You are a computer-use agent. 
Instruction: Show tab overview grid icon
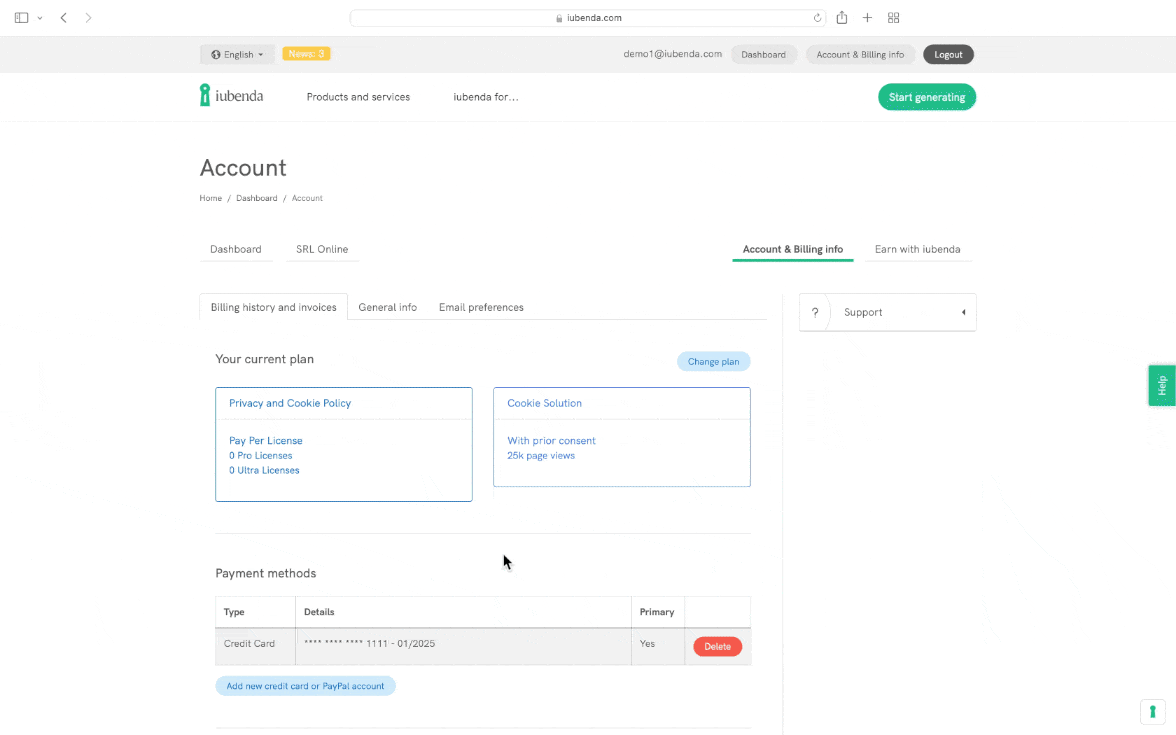pos(893,18)
